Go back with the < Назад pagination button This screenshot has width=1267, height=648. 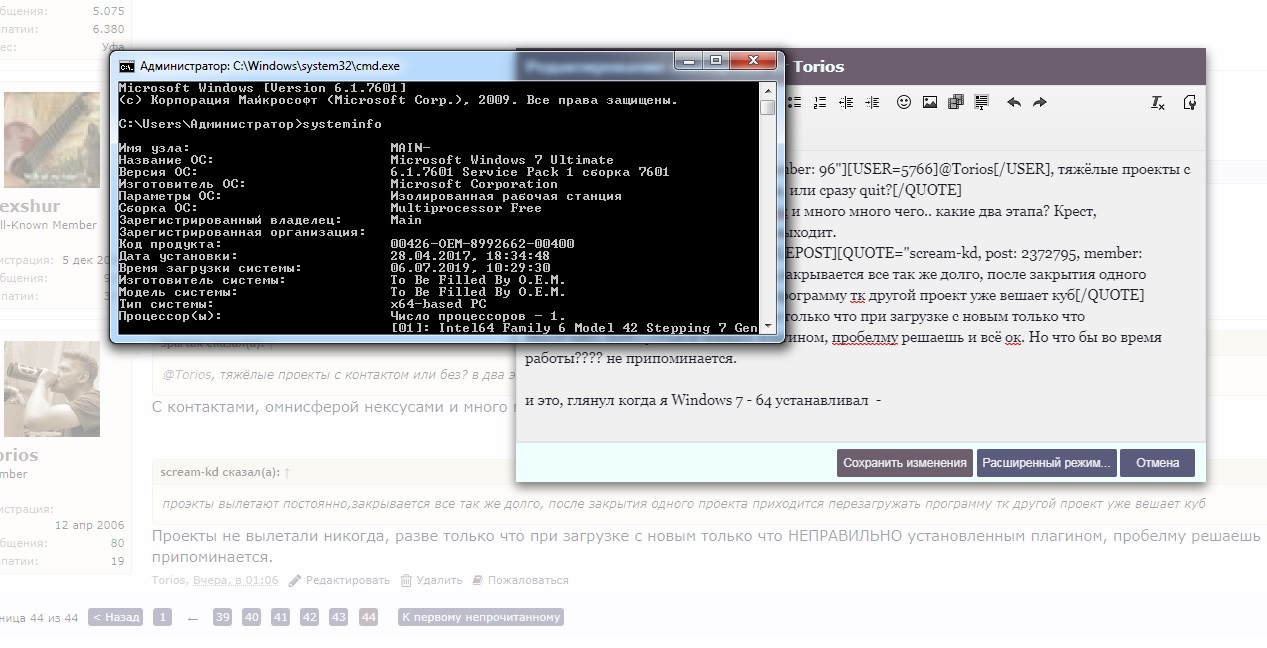tap(115, 617)
